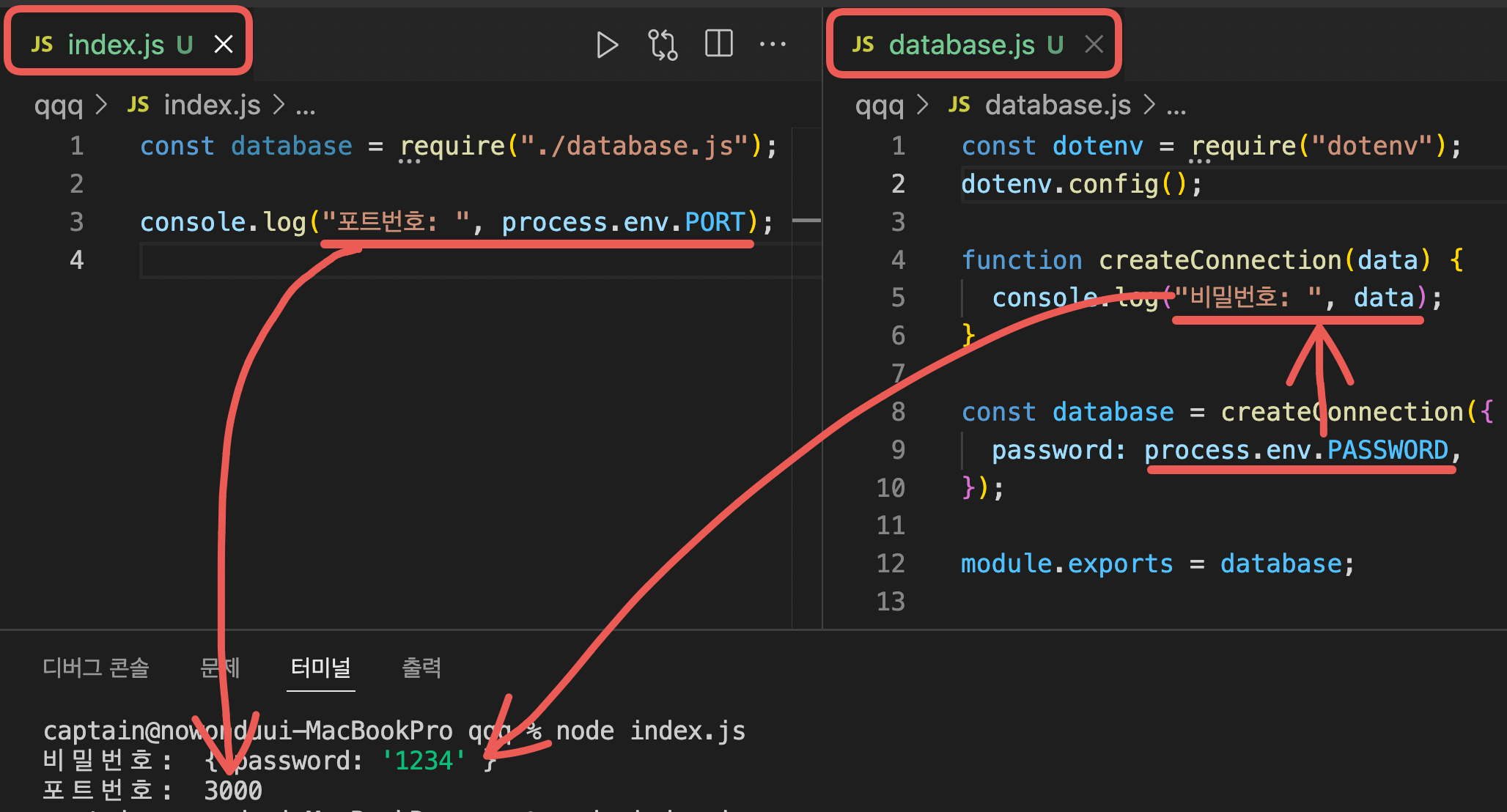Click process.env.PASSWORD in database.js
Image resolution: width=1507 pixels, height=812 pixels.
(1297, 450)
